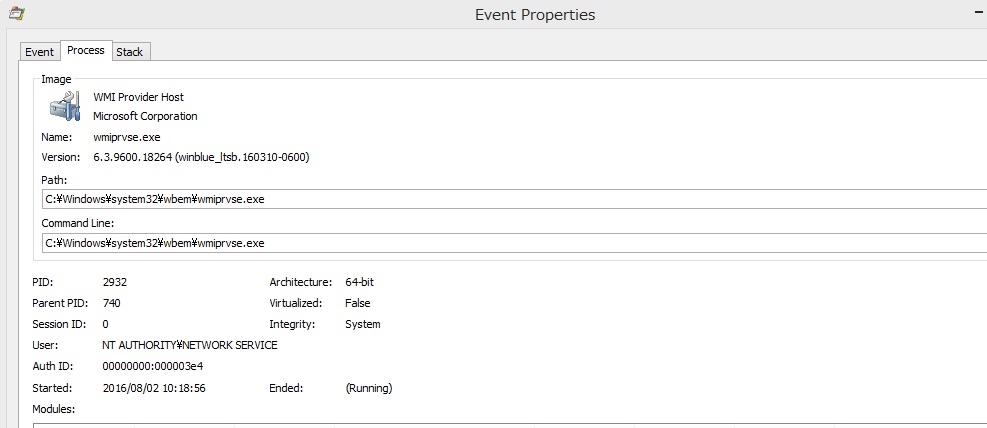Click inside the Path text field

pyautogui.click(x=500, y=199)
